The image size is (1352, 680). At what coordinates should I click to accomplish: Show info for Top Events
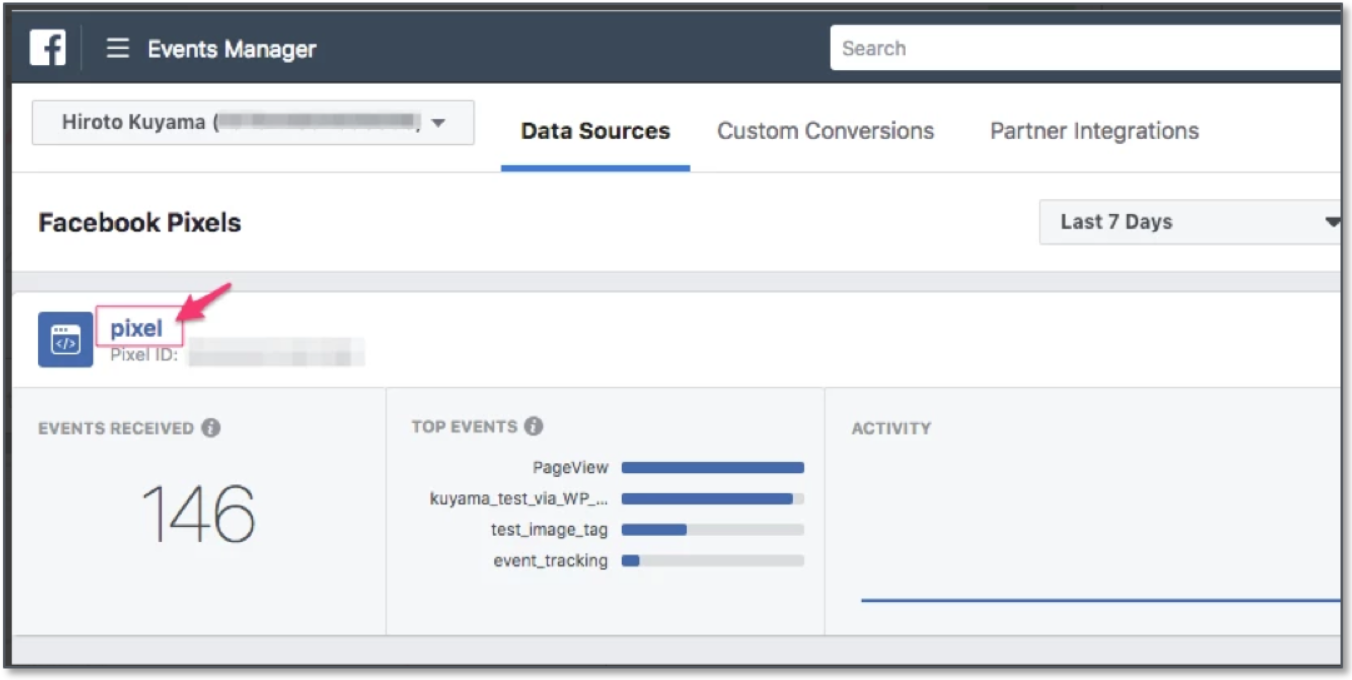[534, 427]
